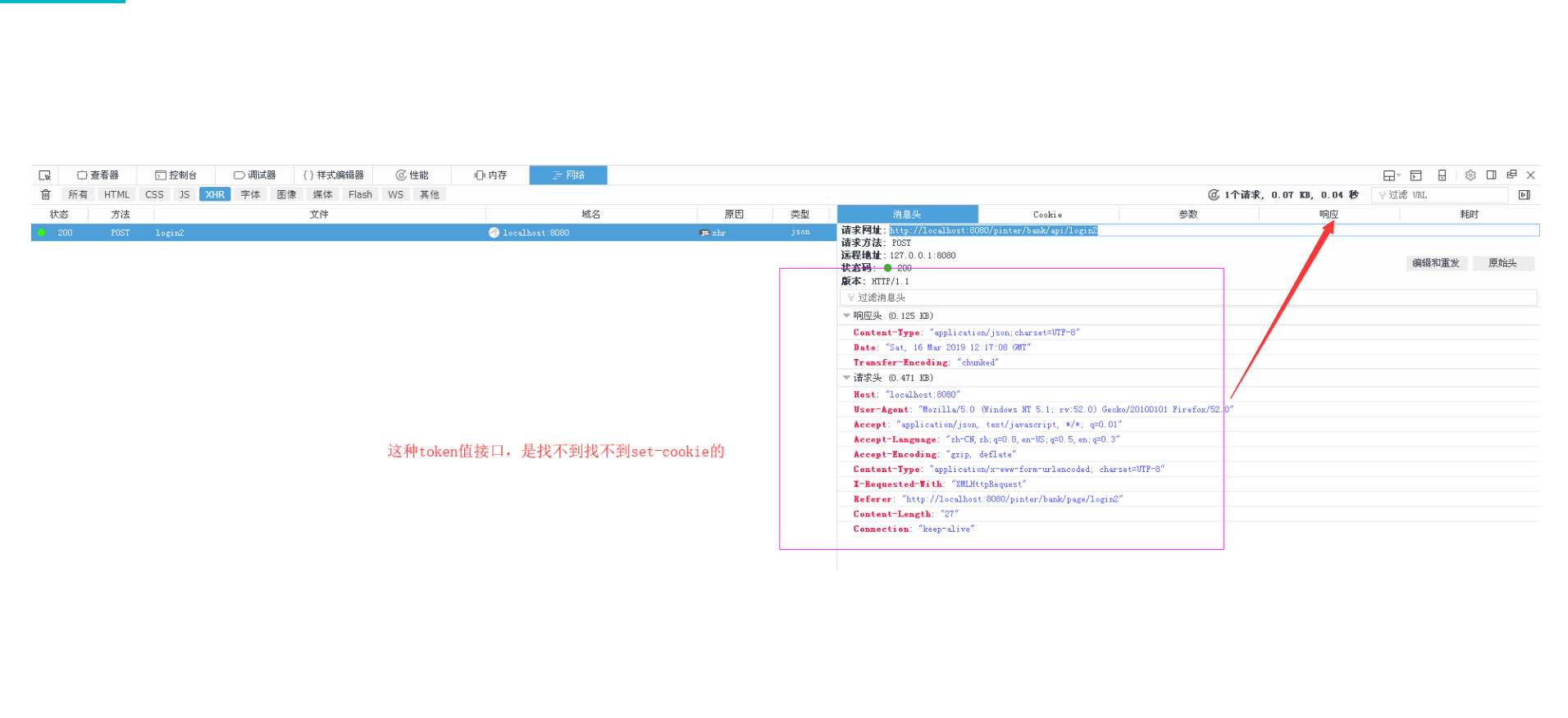Click the request URL field
This screenshot has height=718, width=1568.
(x=1214, y=230)
